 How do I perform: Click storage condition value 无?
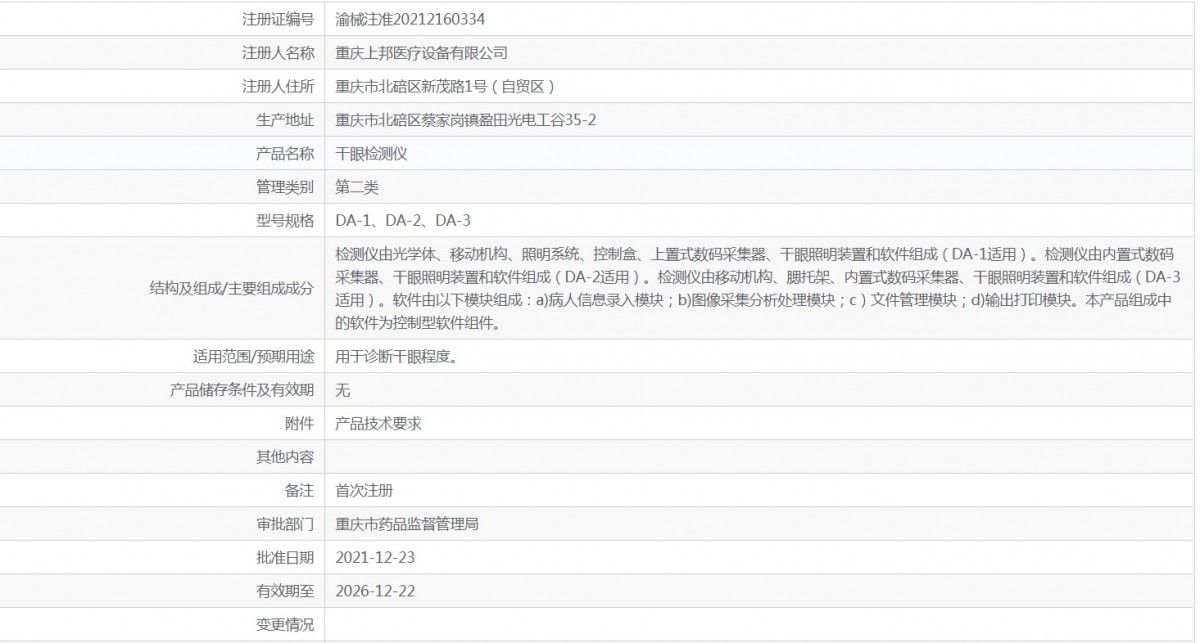[x=343, y=390]
